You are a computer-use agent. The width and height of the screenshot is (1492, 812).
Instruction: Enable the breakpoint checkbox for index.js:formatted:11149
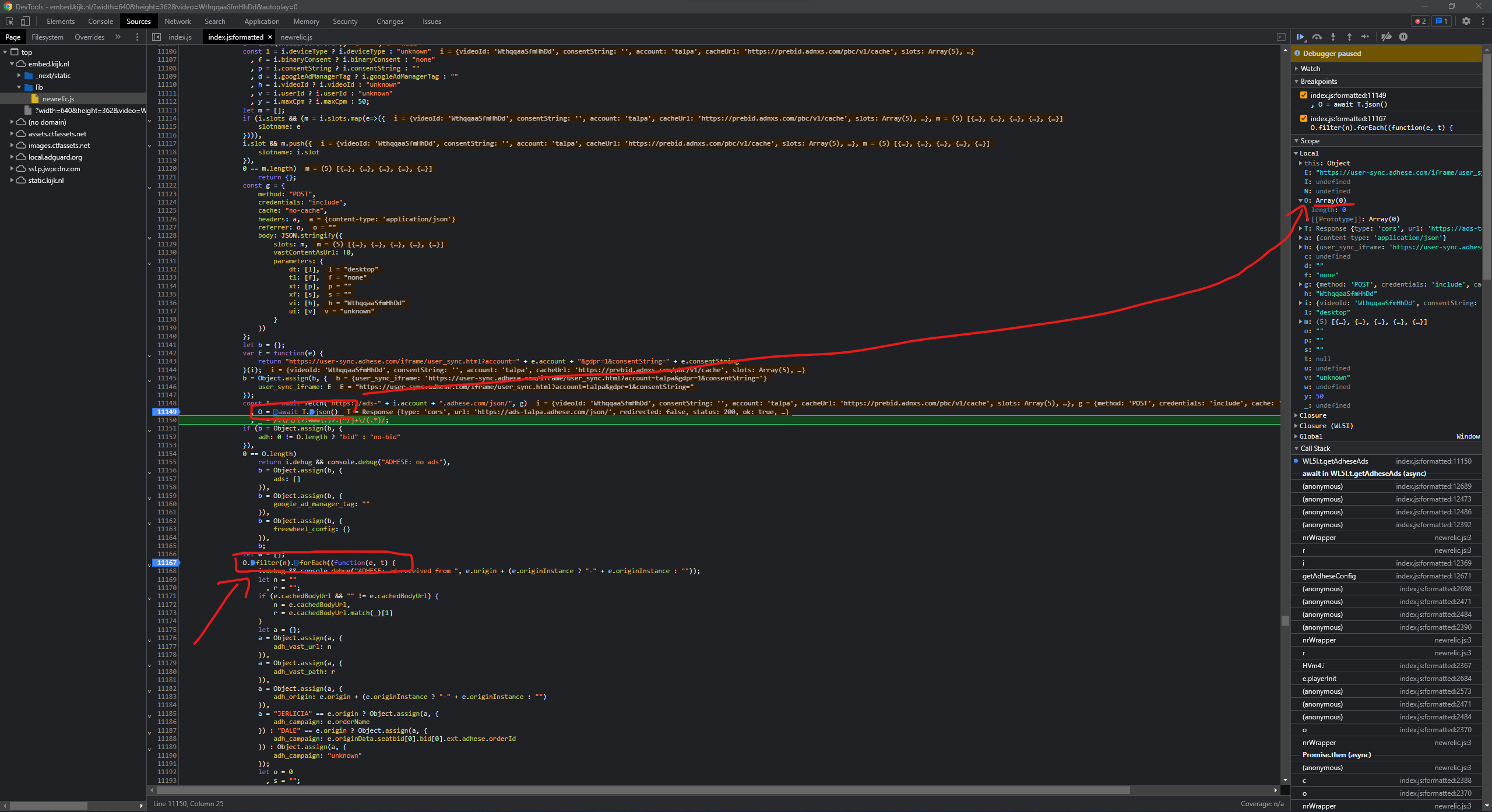click(1304, 94)
